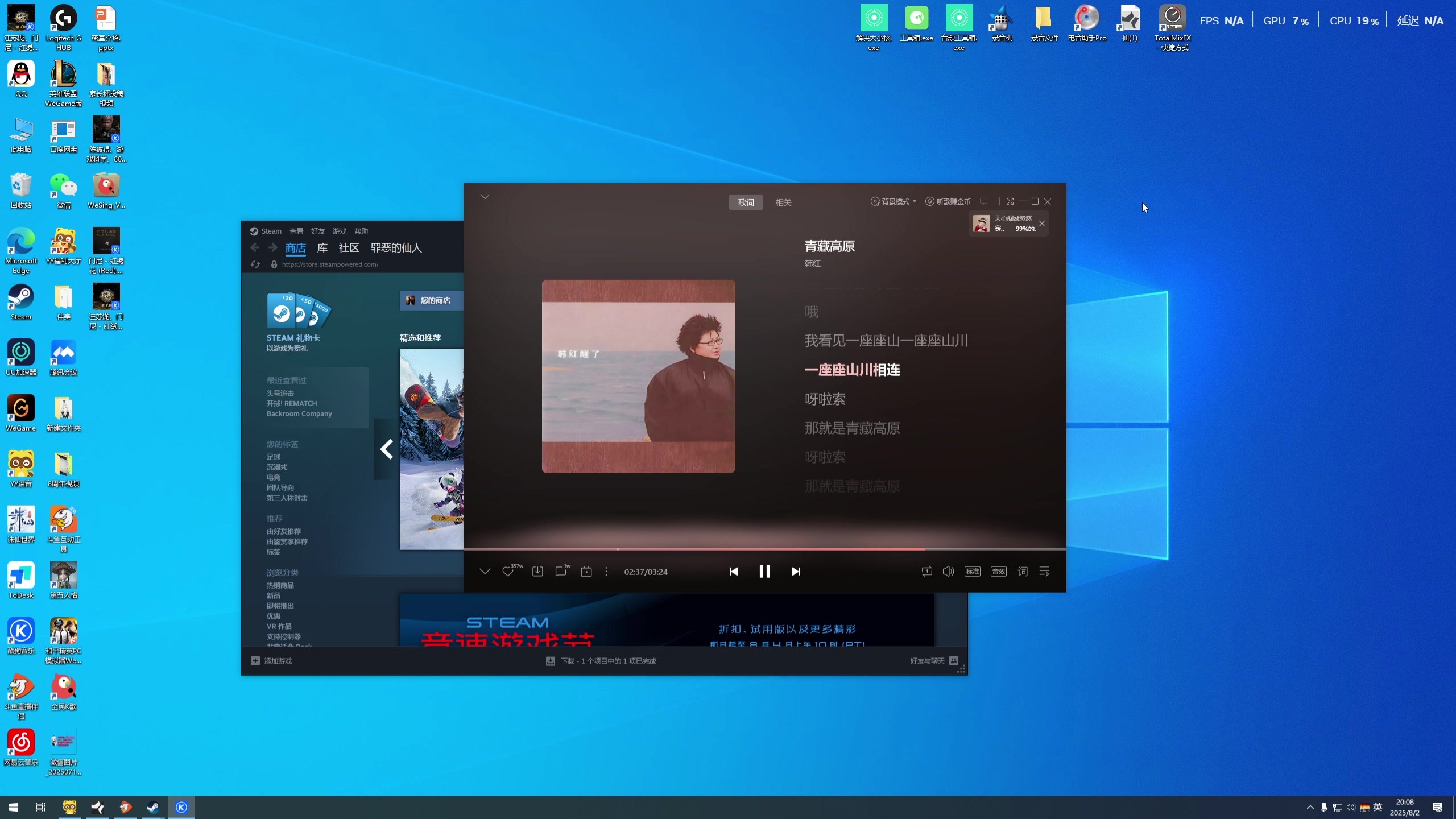Toggle the single-loop repeat mode
1456x819 pixels.
[x=926, y=572]
